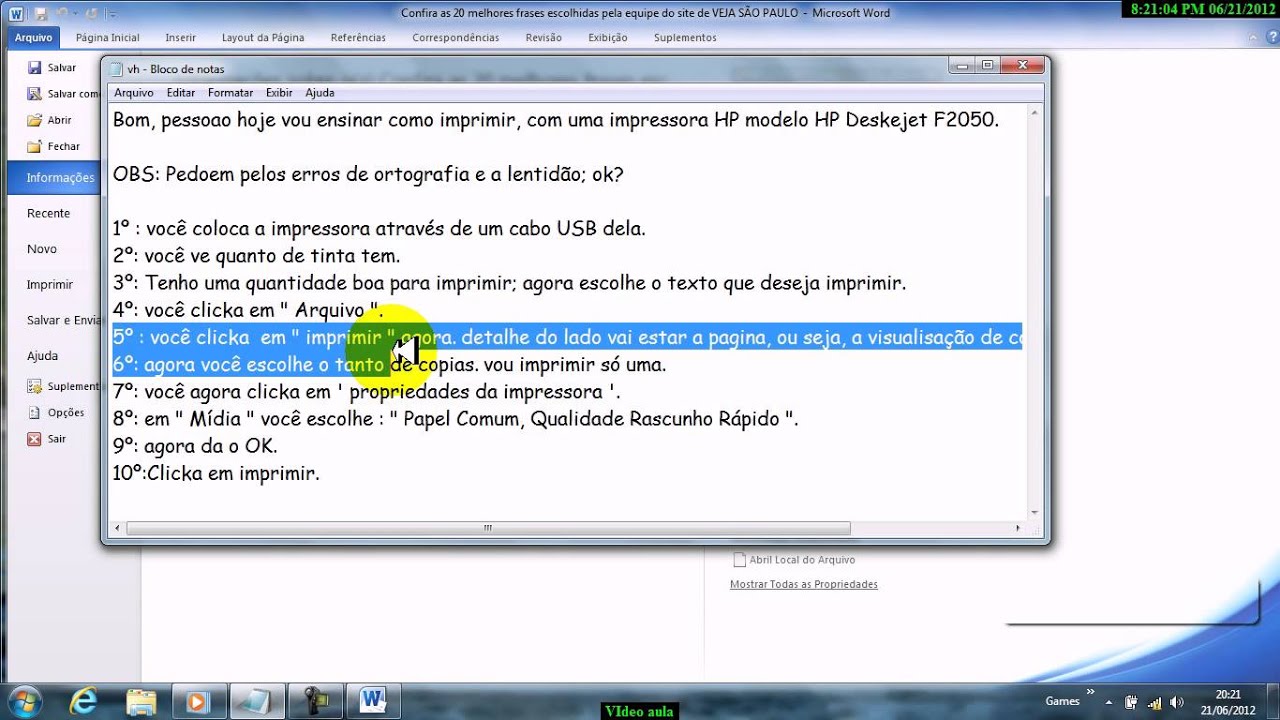Switch to Layout da Página tab
Image resolution: width=1280 pixels, height=720 pixels.
(263, 38)
